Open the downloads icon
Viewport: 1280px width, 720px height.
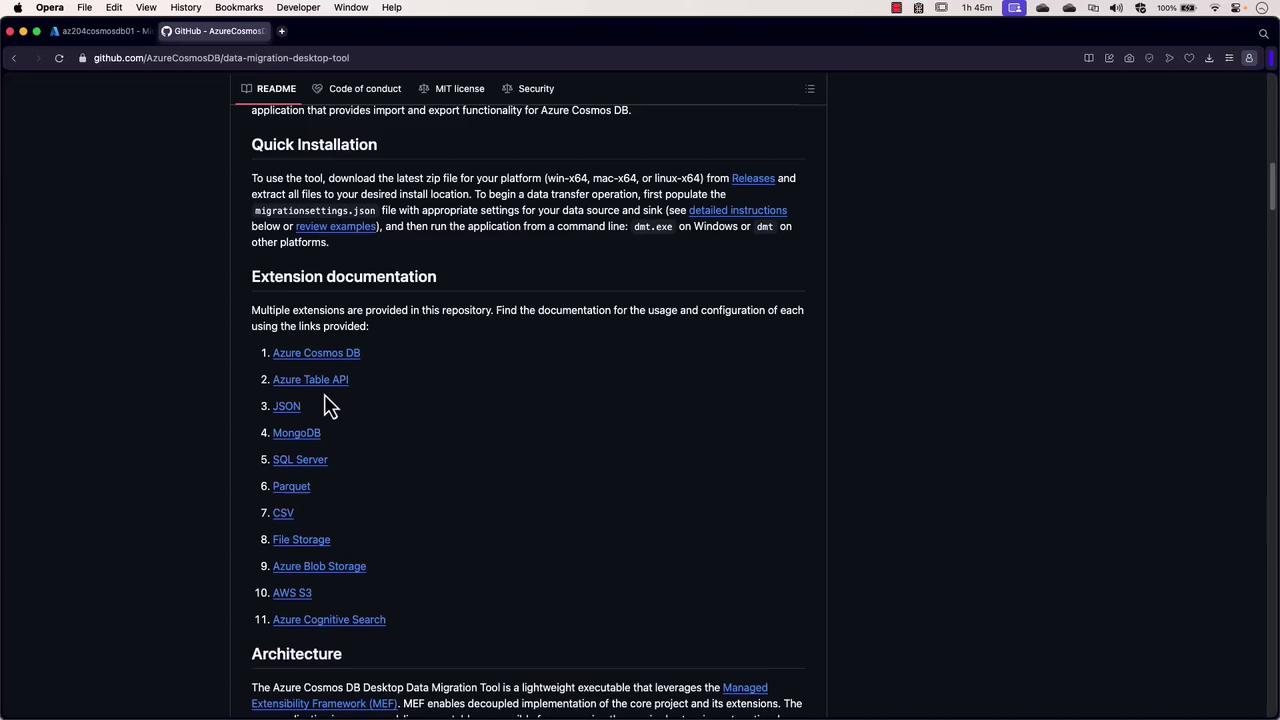pyautogui.click(x=1209, y=58)
